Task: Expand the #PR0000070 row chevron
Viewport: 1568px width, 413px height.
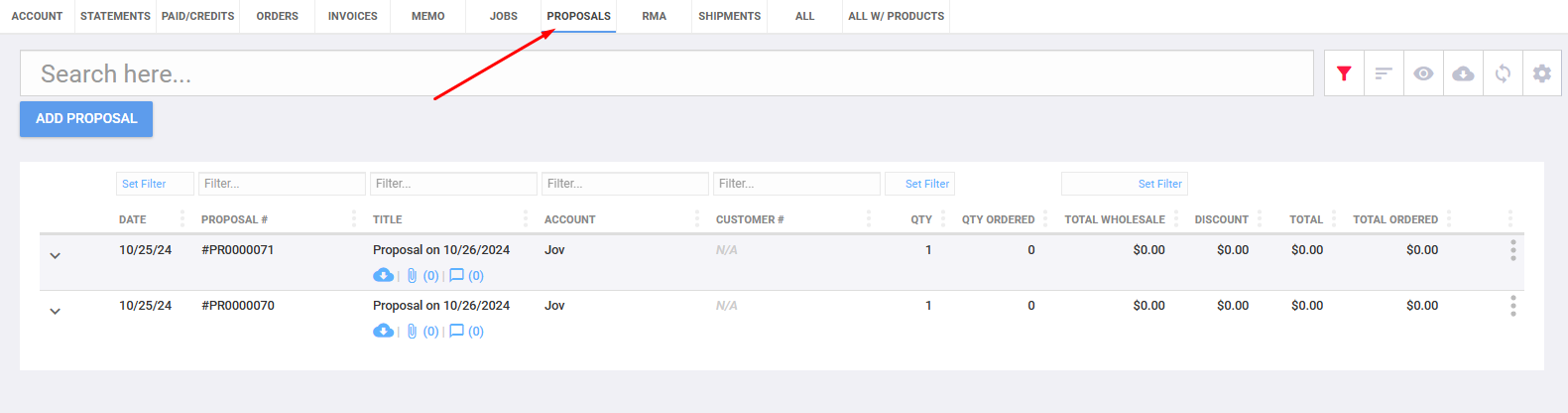Action: [x=56, y=311]
